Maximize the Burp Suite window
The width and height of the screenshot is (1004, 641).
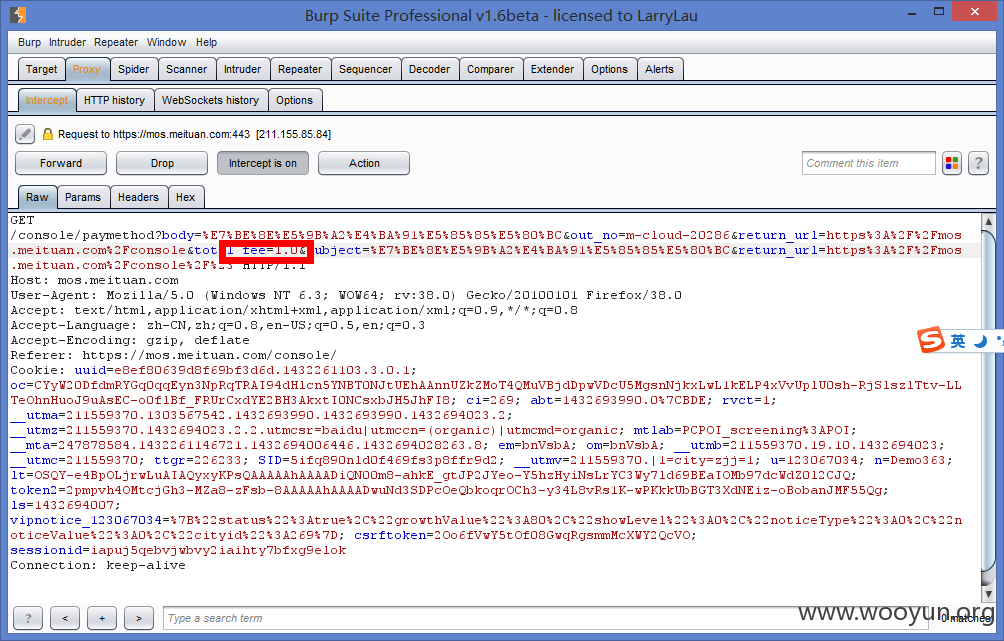[x=939, y=12]
